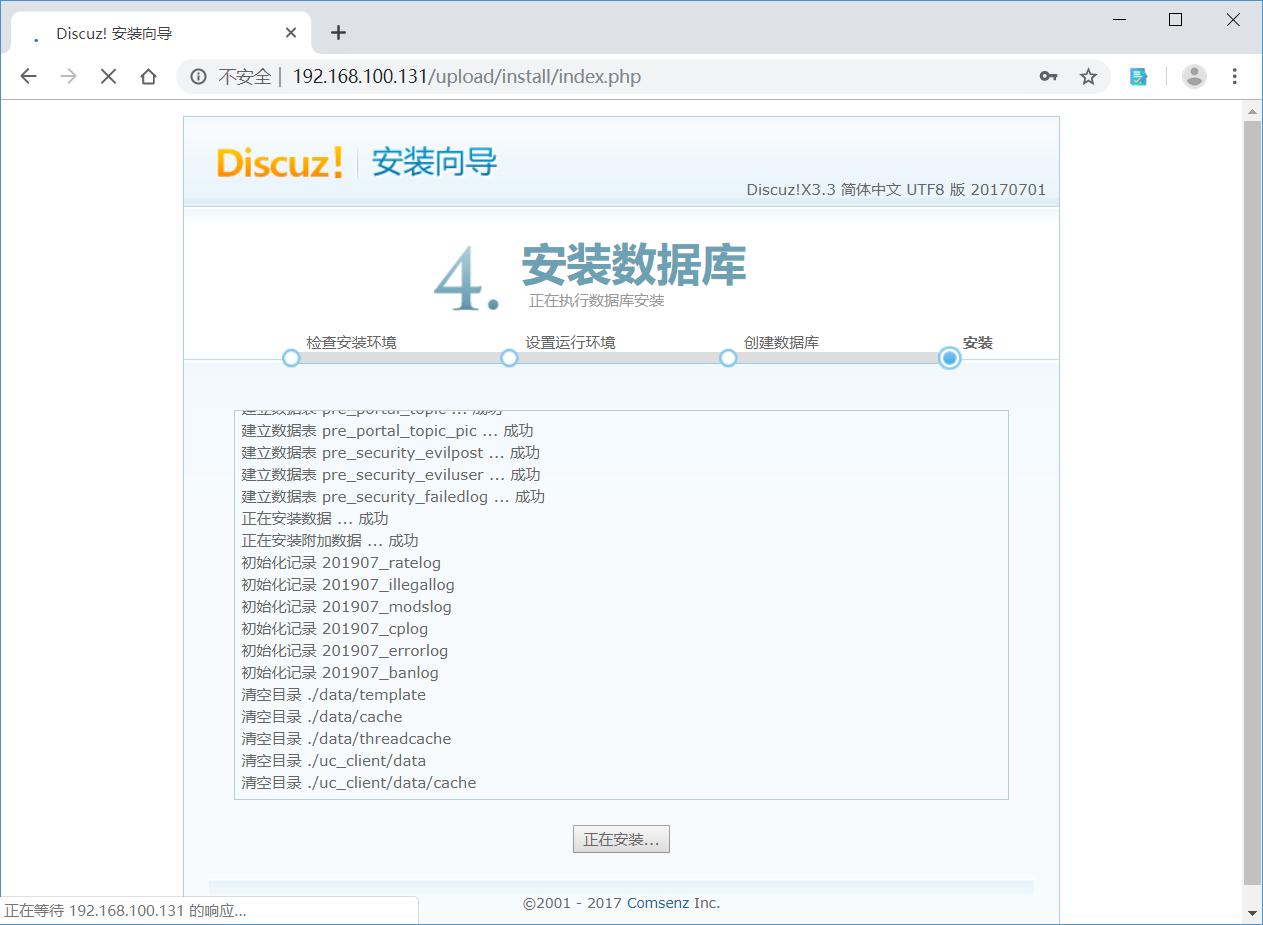Click the filled 安装 step indicator
1263x925 pixels.
[x=948, y=357]
